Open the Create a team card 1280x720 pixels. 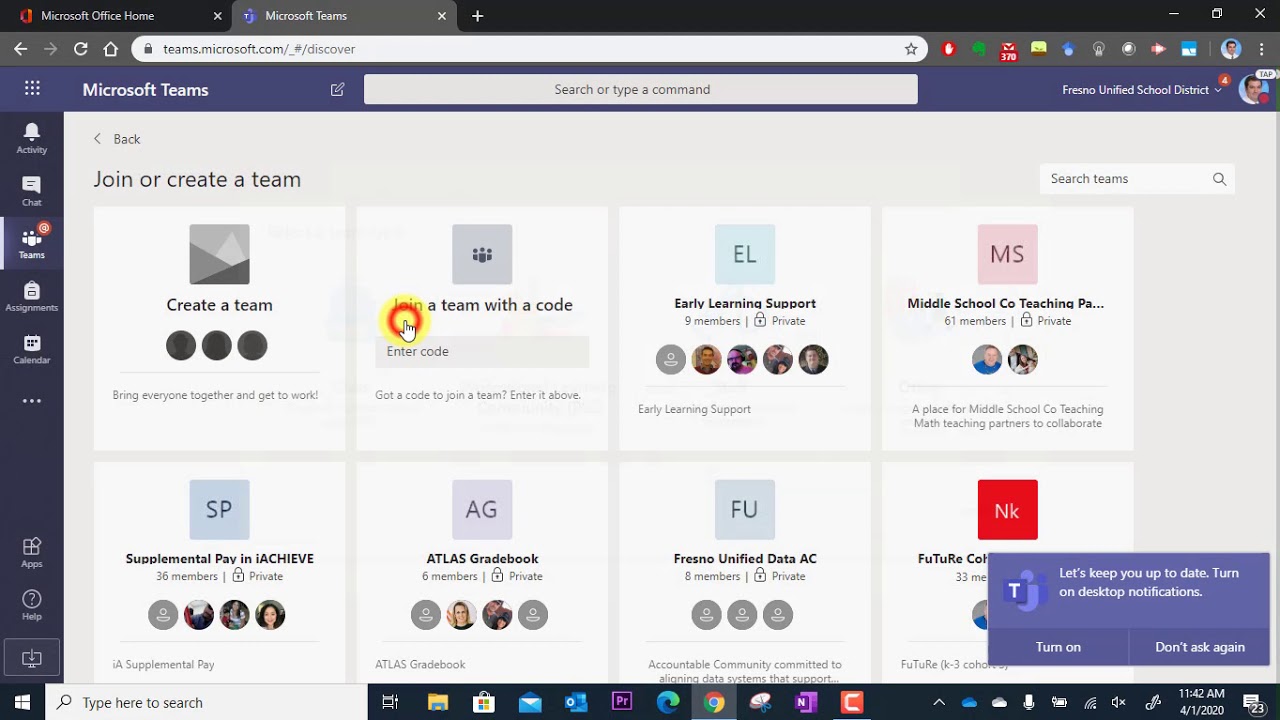[219, 329]
